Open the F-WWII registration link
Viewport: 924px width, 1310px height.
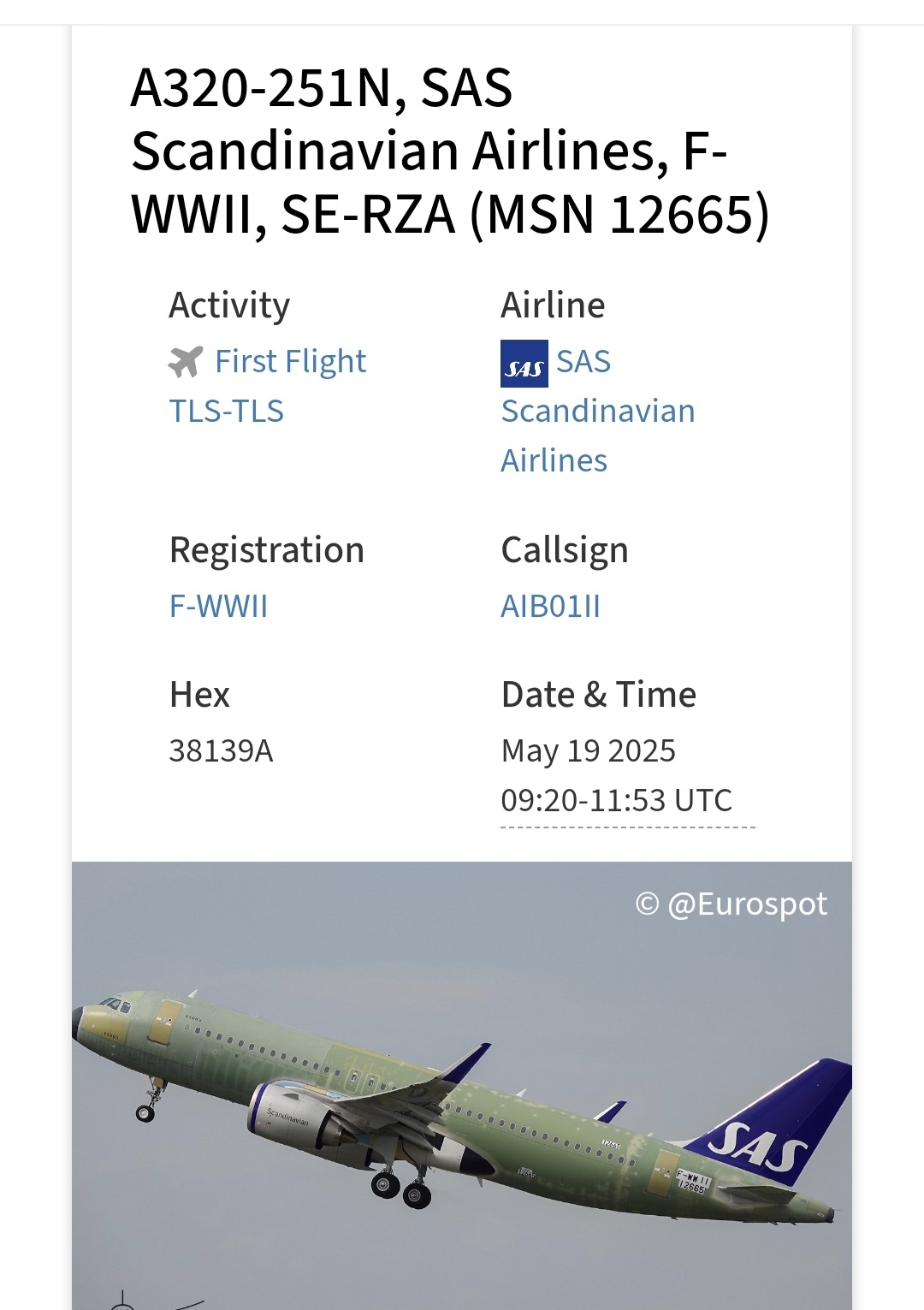218,607
